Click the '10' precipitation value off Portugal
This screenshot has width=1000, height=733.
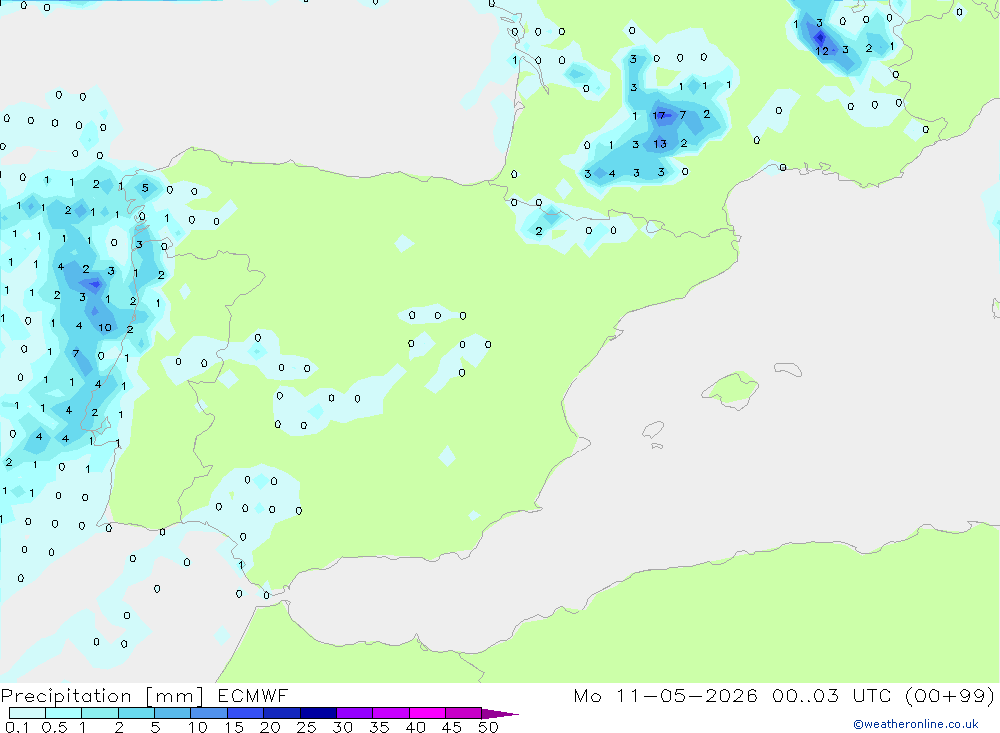click(105, 328)
